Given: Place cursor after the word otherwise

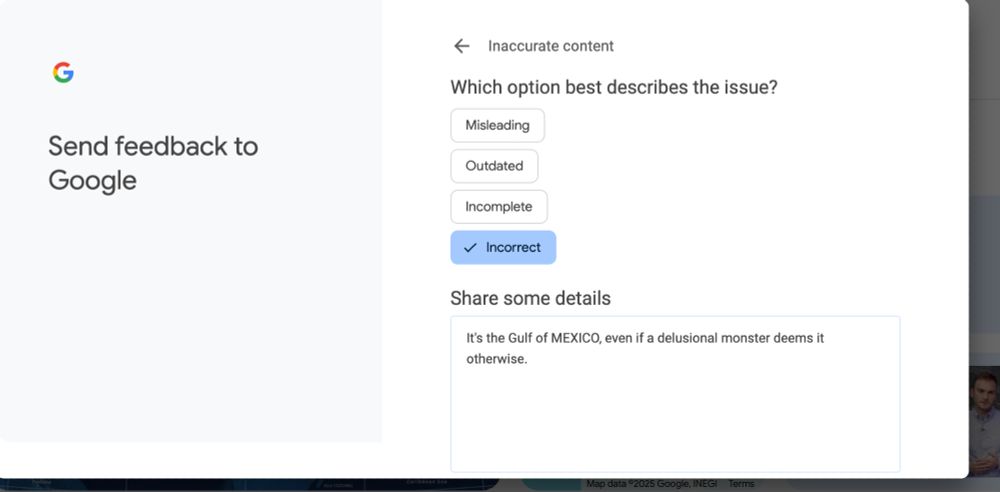Looking at the screenshot, I should point(529,359).
